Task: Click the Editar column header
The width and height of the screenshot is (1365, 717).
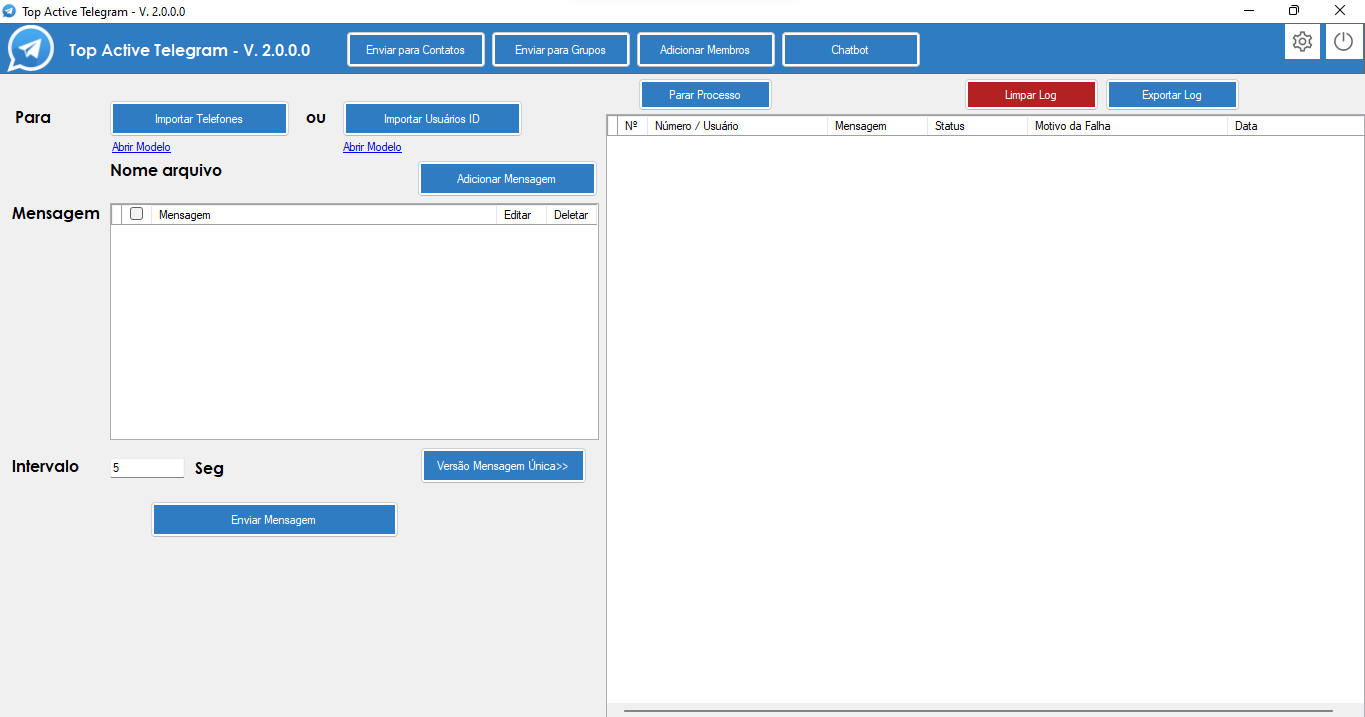Action: coord(521,215)
